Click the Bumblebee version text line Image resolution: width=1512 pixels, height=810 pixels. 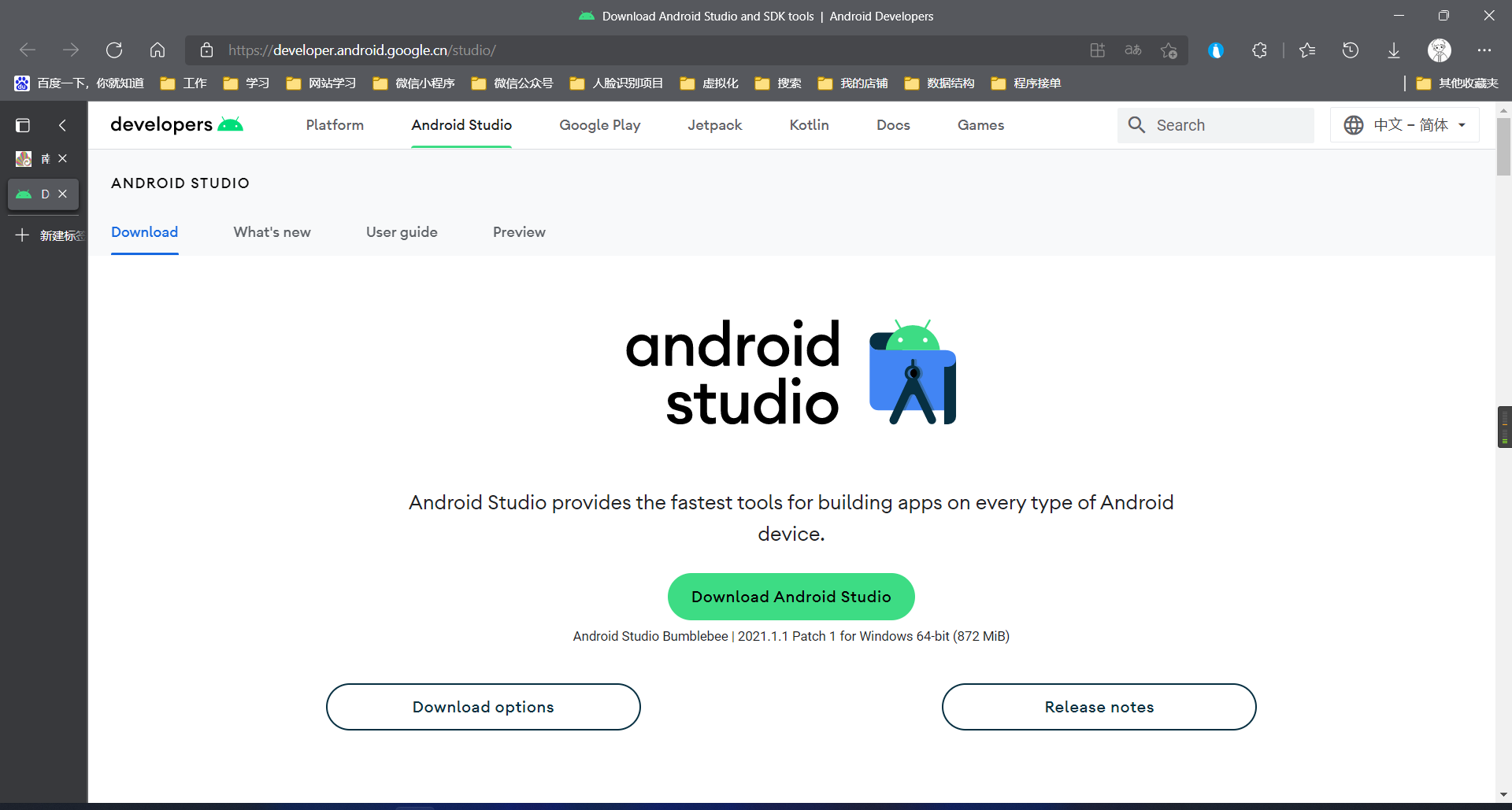791,636
